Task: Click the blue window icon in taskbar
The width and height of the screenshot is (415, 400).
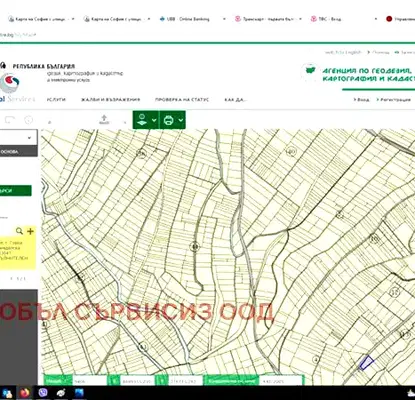Action: [x=79, y=393]
